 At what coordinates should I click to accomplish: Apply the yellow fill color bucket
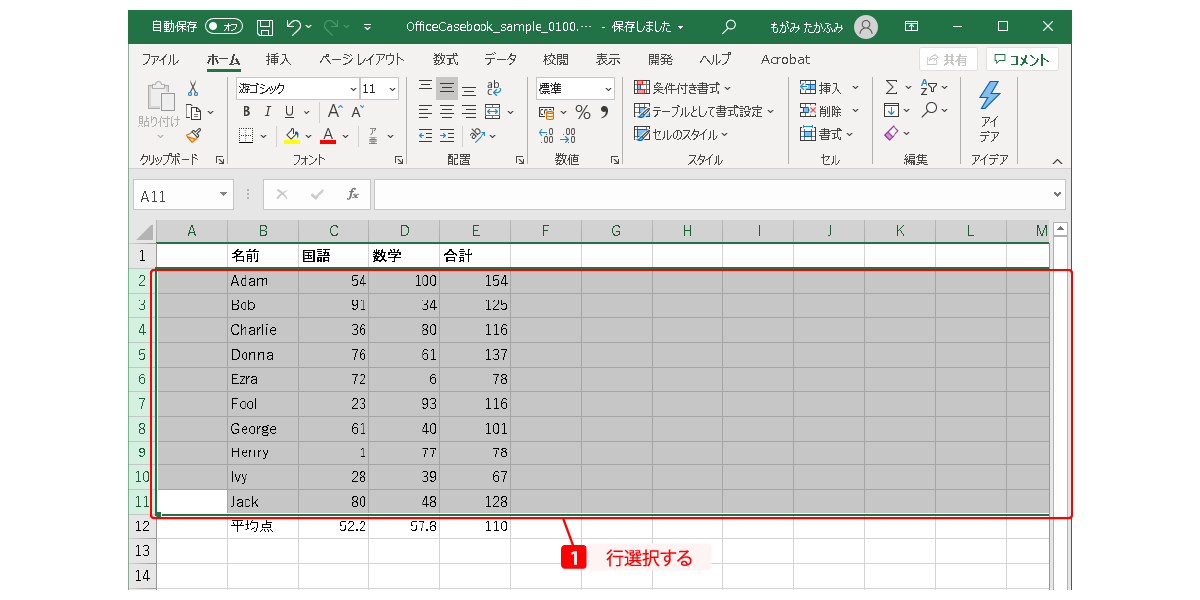point(292,135)
